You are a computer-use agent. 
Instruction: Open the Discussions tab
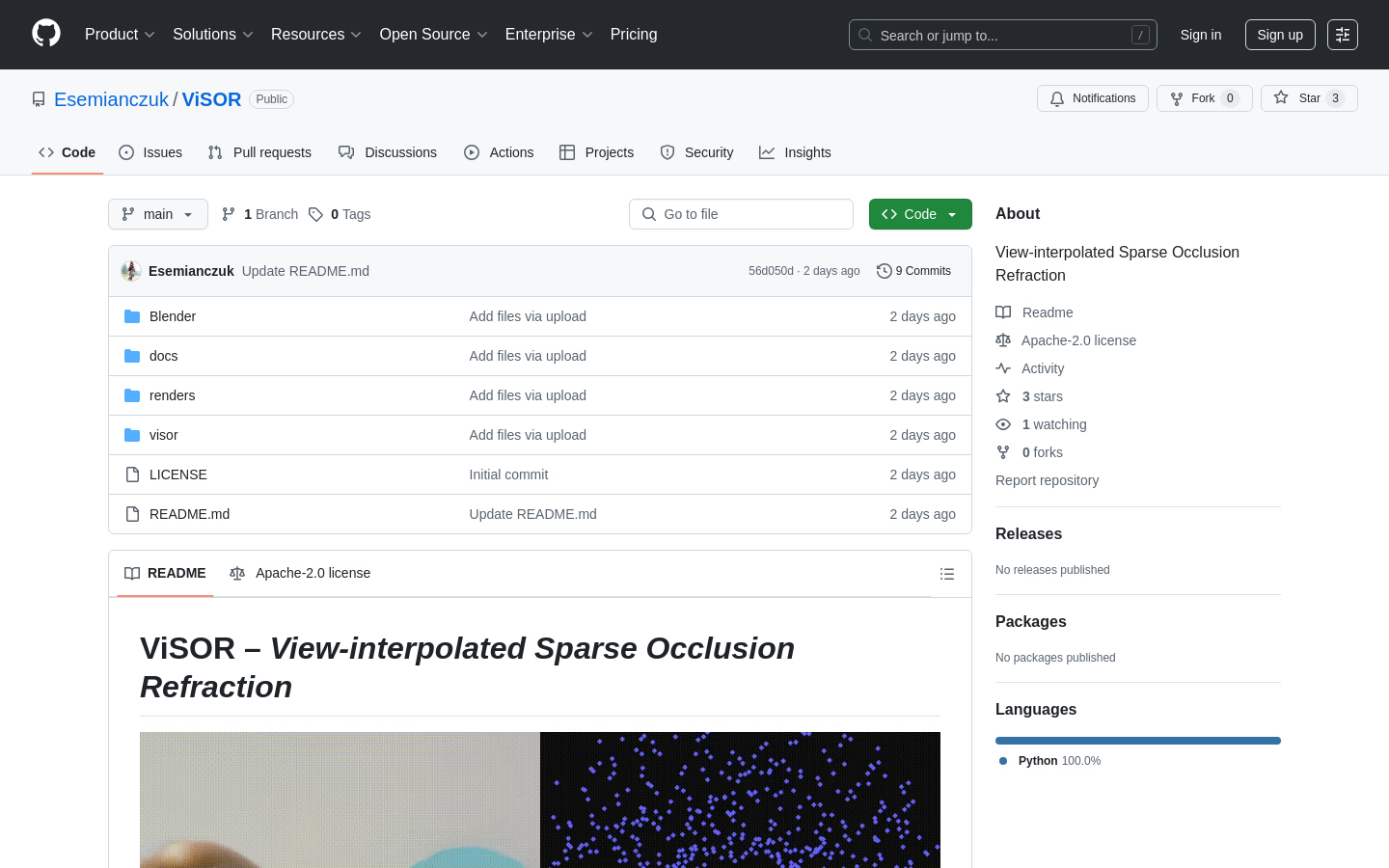point(388,152)
